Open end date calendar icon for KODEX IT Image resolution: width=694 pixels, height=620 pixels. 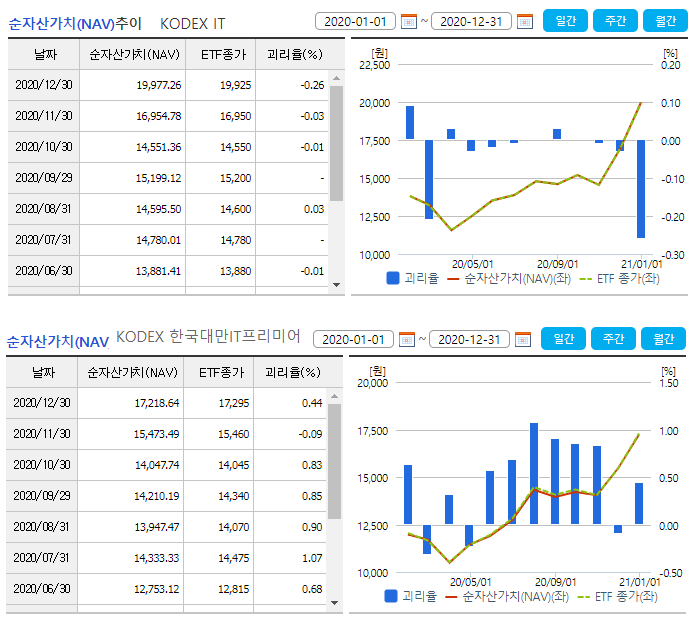(524, 21)
